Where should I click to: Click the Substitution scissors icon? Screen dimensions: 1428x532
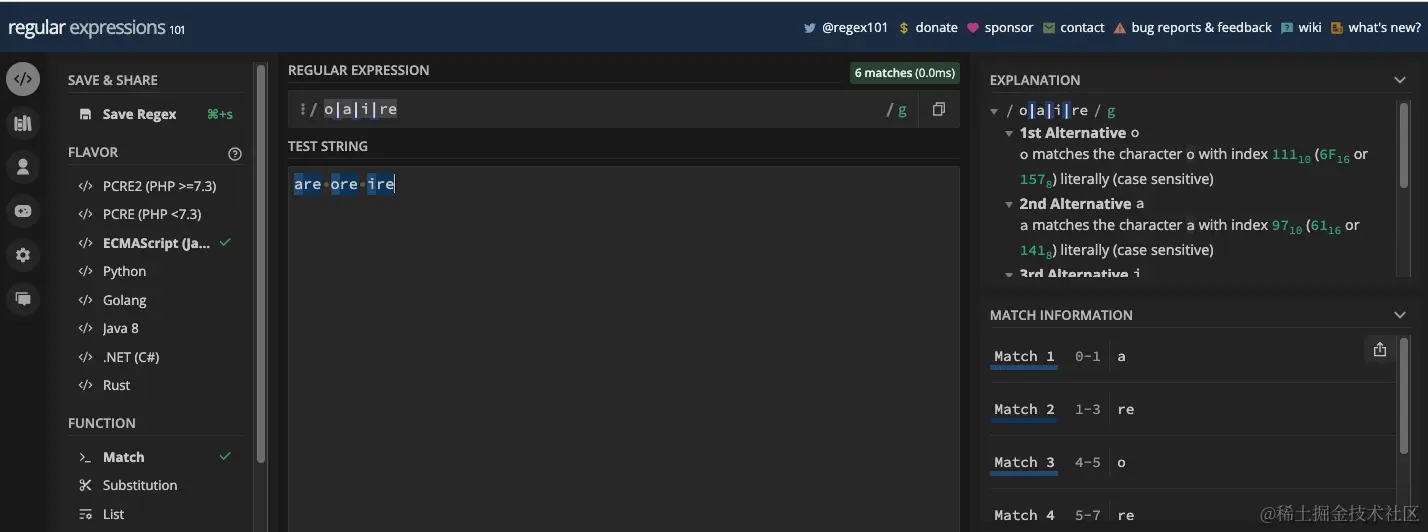pyautogui.click(x=85, y=485)
